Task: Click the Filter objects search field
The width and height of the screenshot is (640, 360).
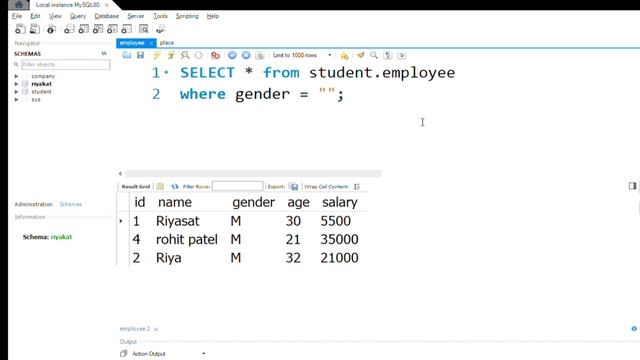Action: pyautogui.click(x=65, y=64)
